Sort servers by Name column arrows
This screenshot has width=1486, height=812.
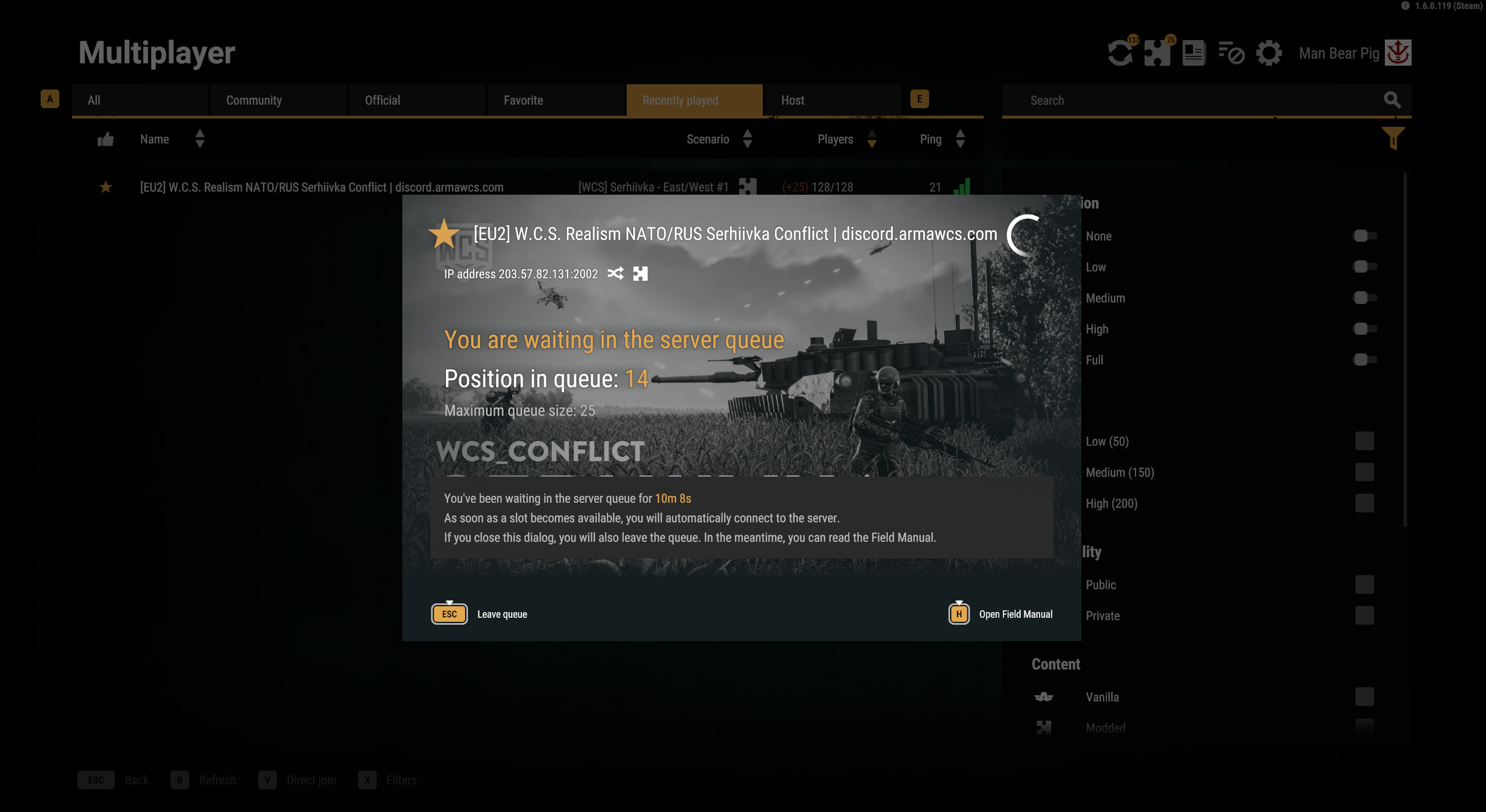[x=200, y=139]
